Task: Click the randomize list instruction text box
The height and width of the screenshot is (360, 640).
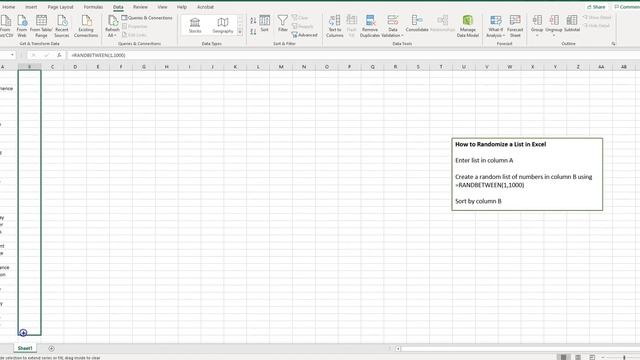Action: tap(527, 174)
